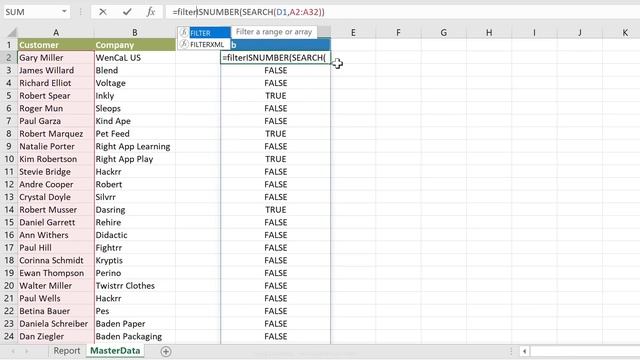Select column H header
This screenshot has width=640, height=360.
point(489,32)
